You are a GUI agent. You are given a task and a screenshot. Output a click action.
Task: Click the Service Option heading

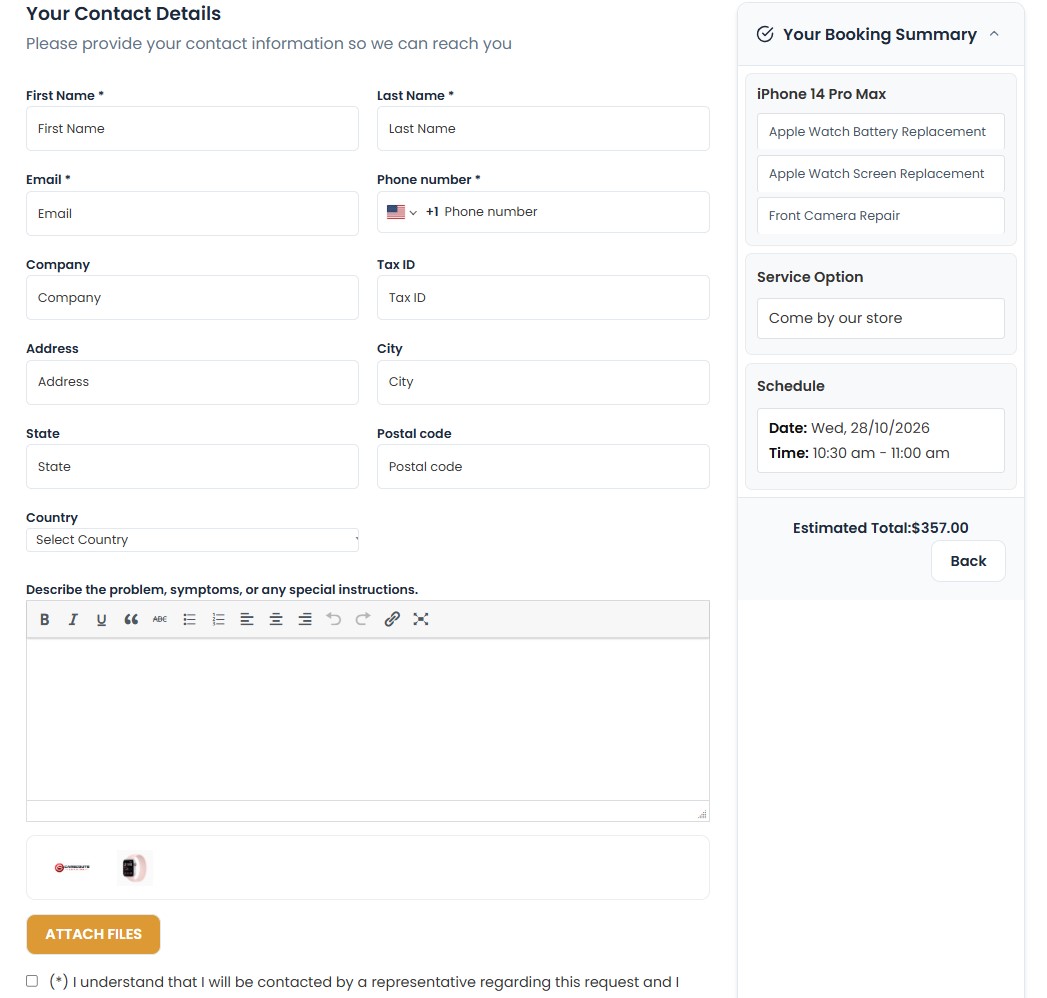point(810,277)
